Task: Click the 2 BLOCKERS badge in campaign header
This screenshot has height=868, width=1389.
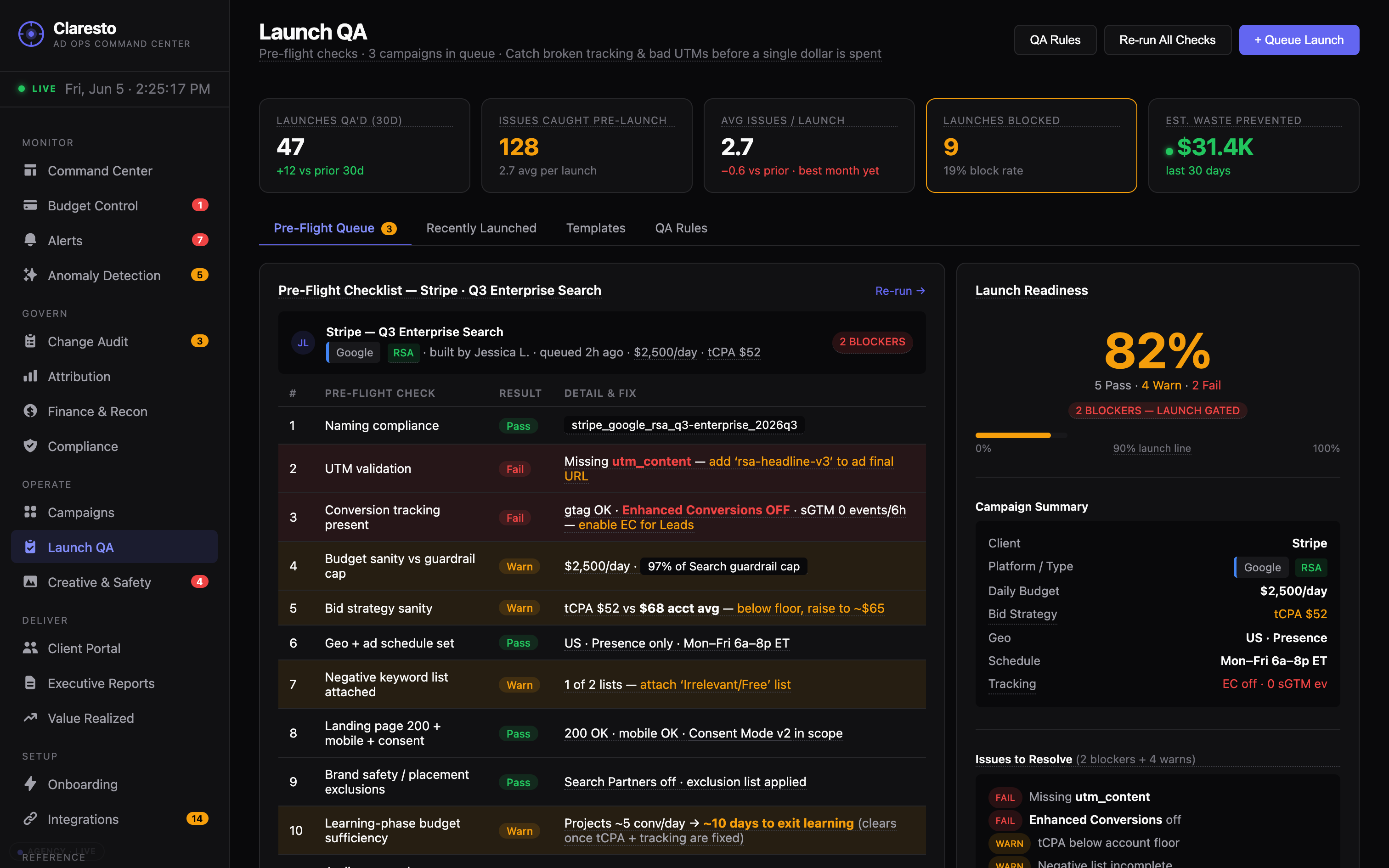Action: pyautogui.click(x=872, y=342)
